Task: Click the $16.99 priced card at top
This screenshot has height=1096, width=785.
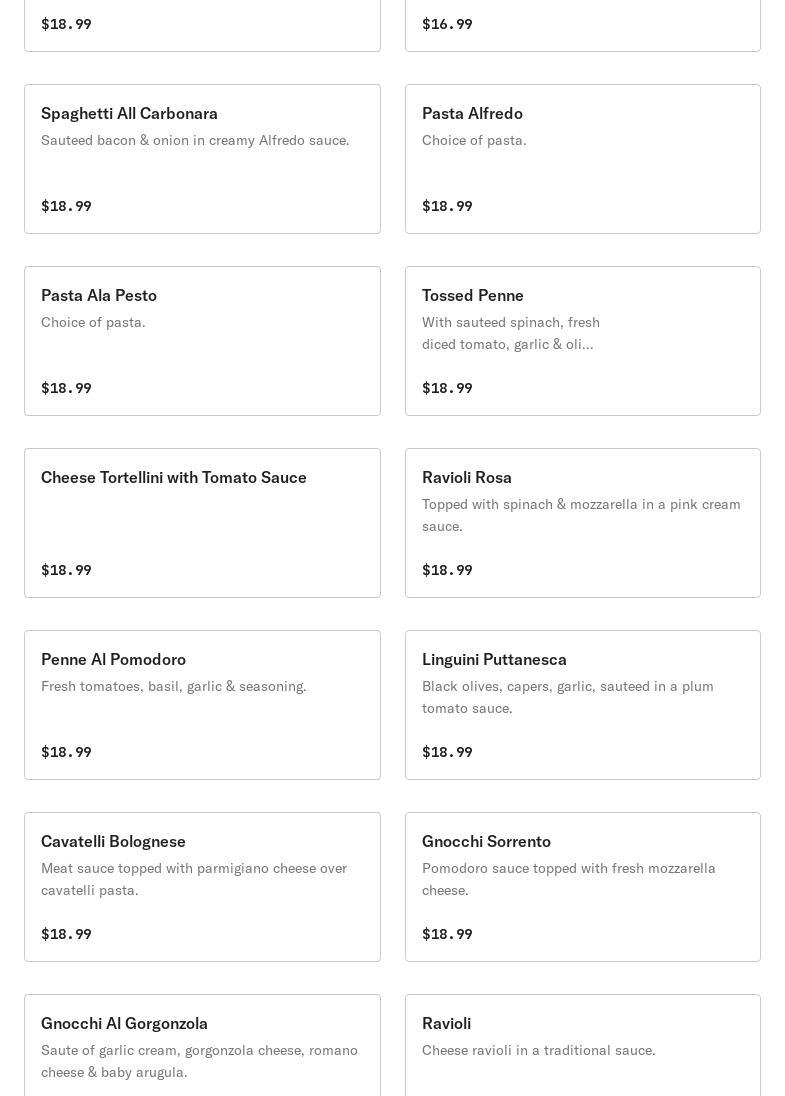Action: click(x=583, y=25)
